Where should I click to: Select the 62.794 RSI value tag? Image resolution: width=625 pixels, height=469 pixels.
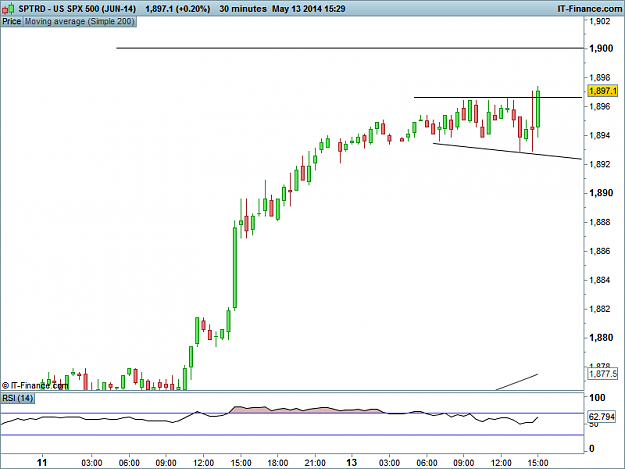(602, 417)
